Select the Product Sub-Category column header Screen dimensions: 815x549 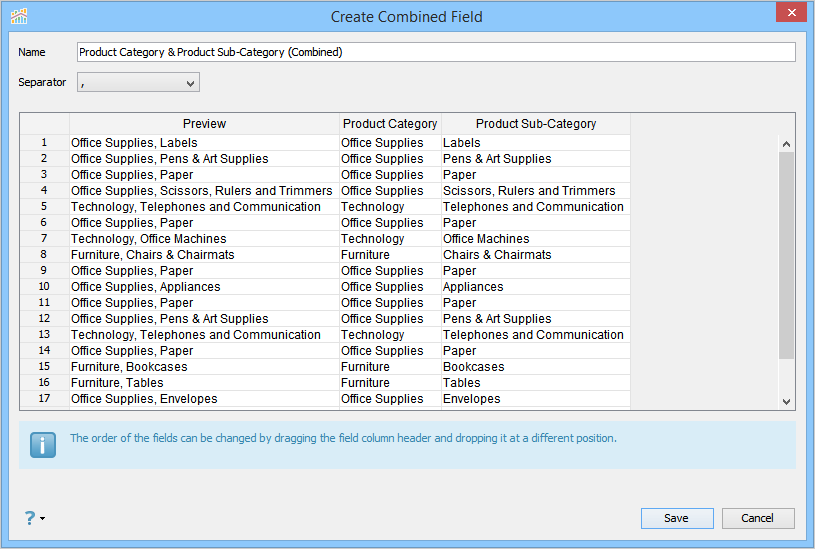tap(536, 124)
